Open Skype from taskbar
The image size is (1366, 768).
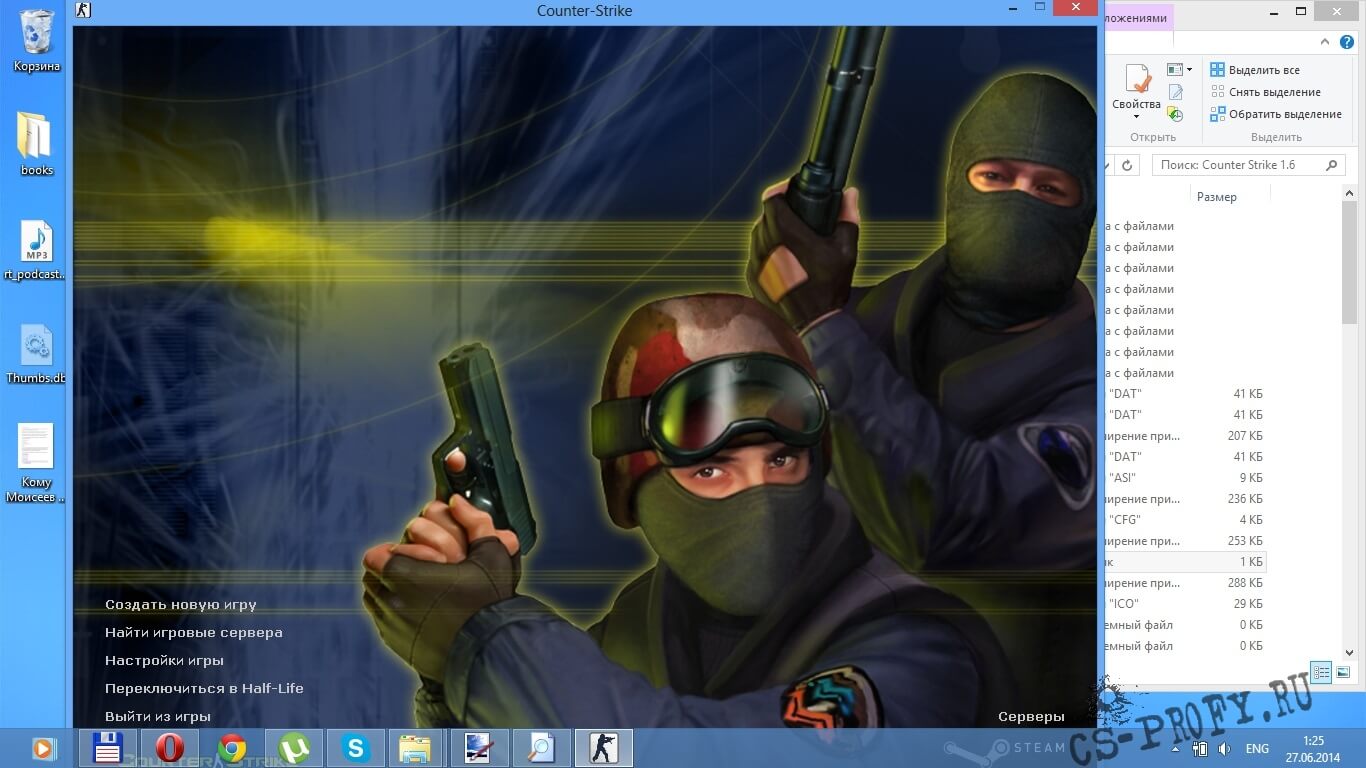(x=355, y=748)
